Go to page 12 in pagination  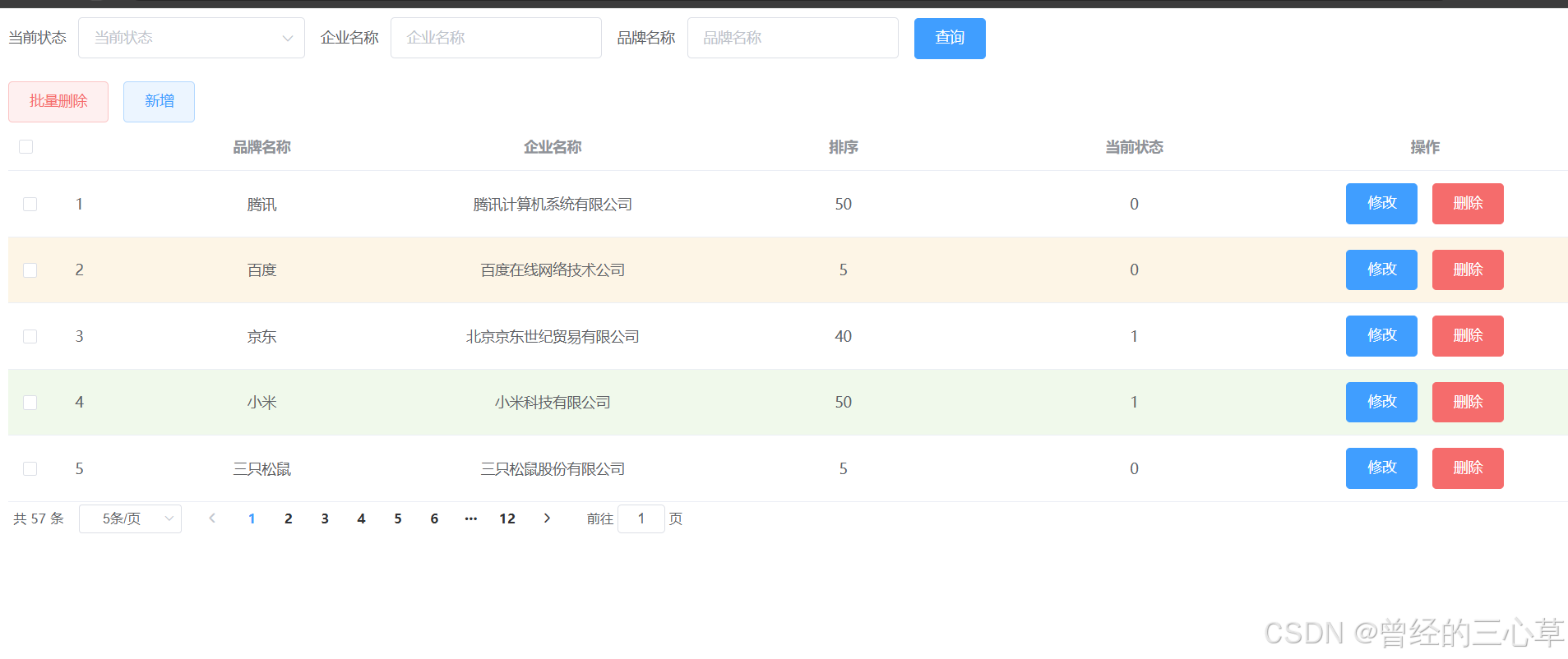(x=507, y=518)
